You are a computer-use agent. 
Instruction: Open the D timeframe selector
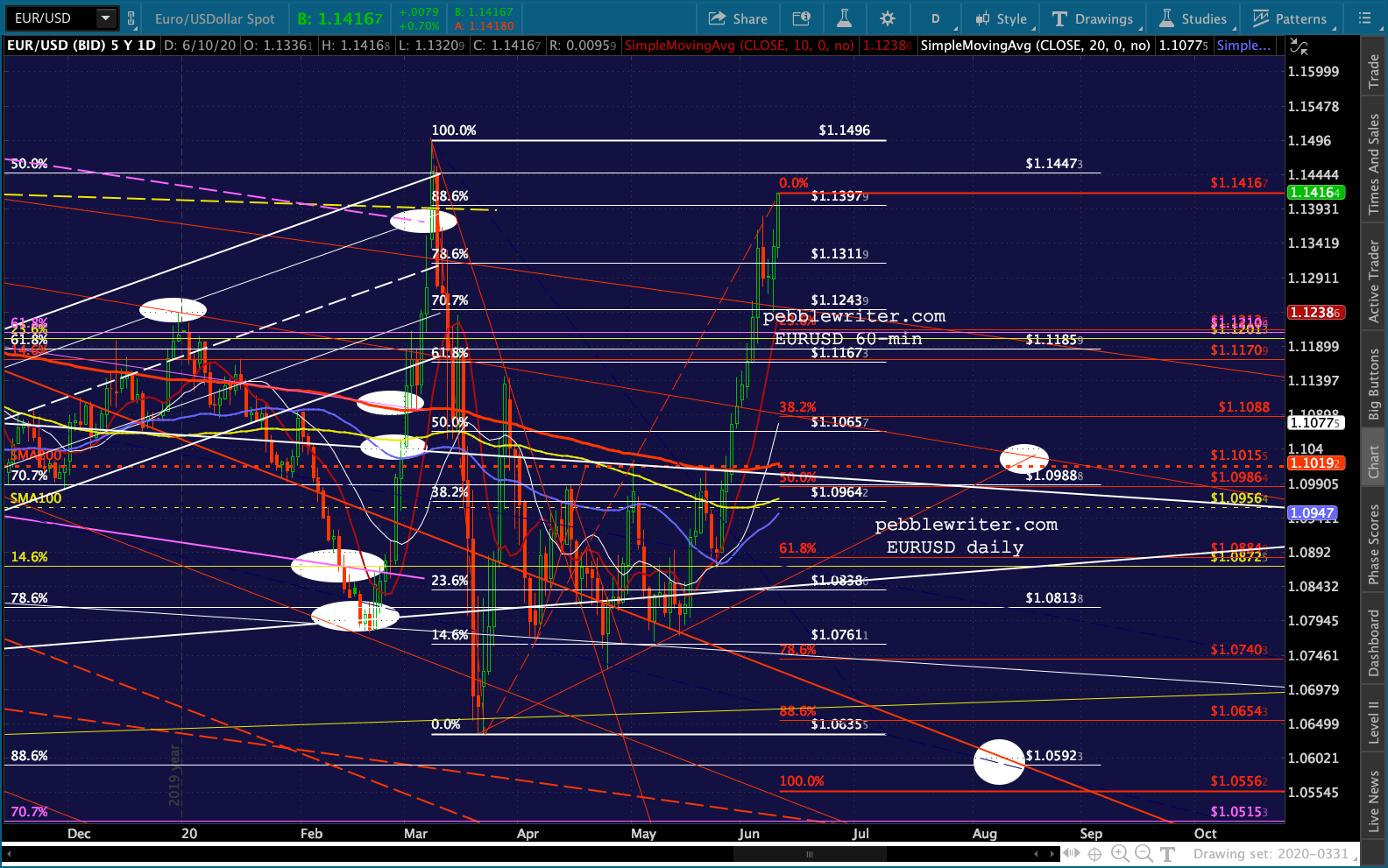click(x=935, y=18)
